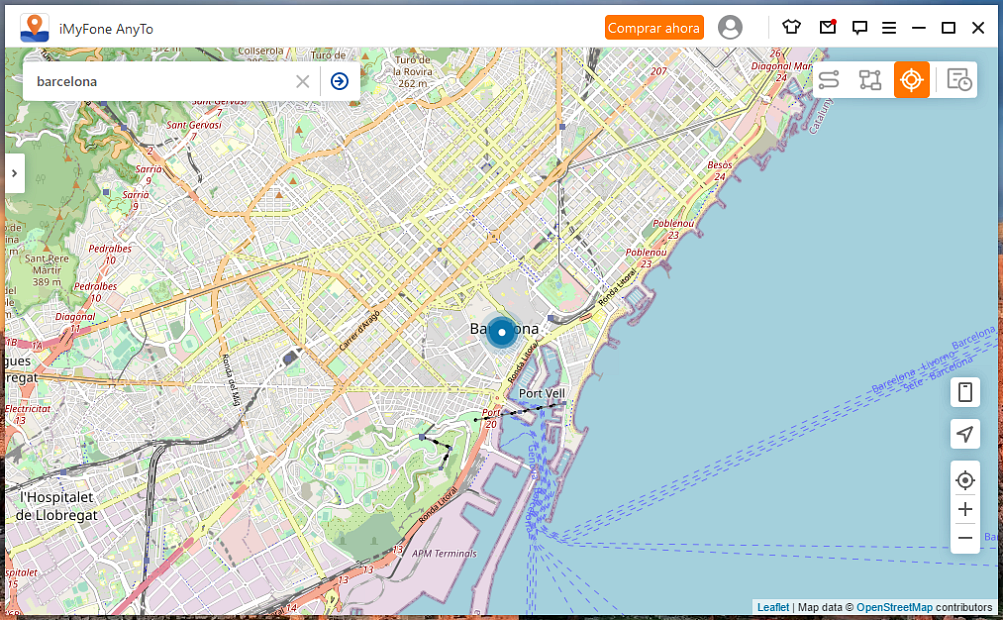Close the AnyTo window

(978, 28)
